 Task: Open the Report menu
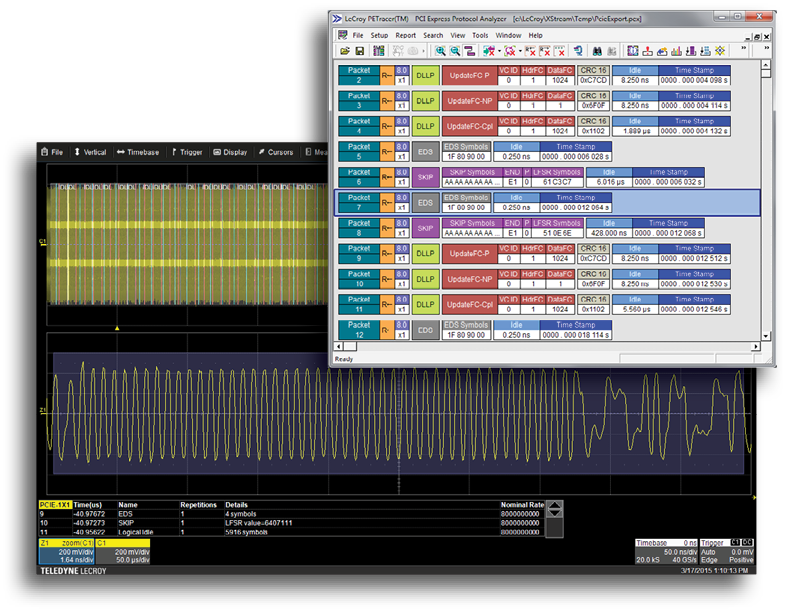[x=405, y=35]
